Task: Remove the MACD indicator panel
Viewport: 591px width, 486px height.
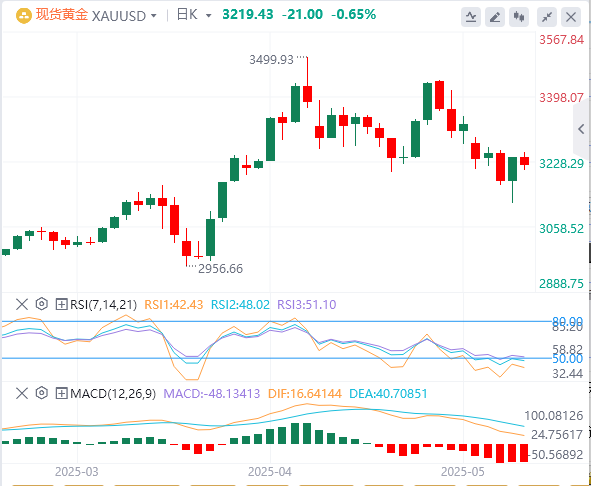Action: coord(22,393)
